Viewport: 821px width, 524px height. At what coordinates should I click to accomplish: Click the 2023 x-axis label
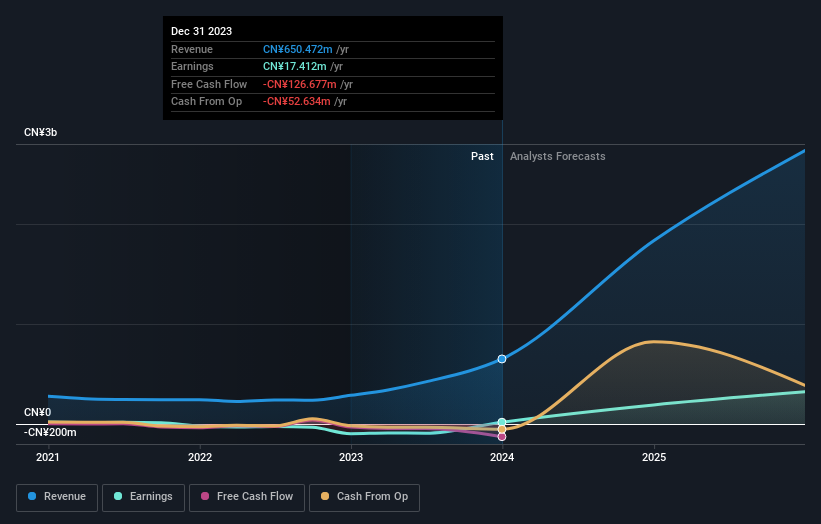(x=351, y=458)
